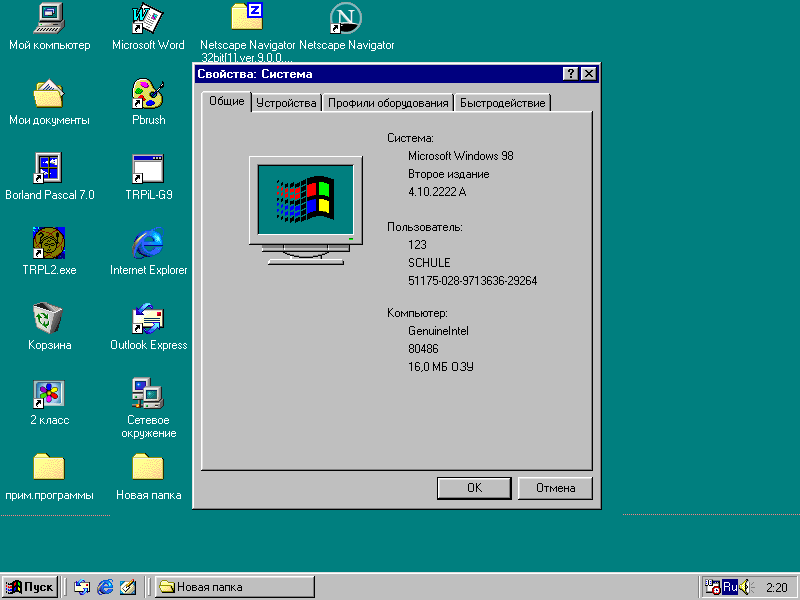Select the Netscape Navigator N shortcut icon

[x=345, y=18]
